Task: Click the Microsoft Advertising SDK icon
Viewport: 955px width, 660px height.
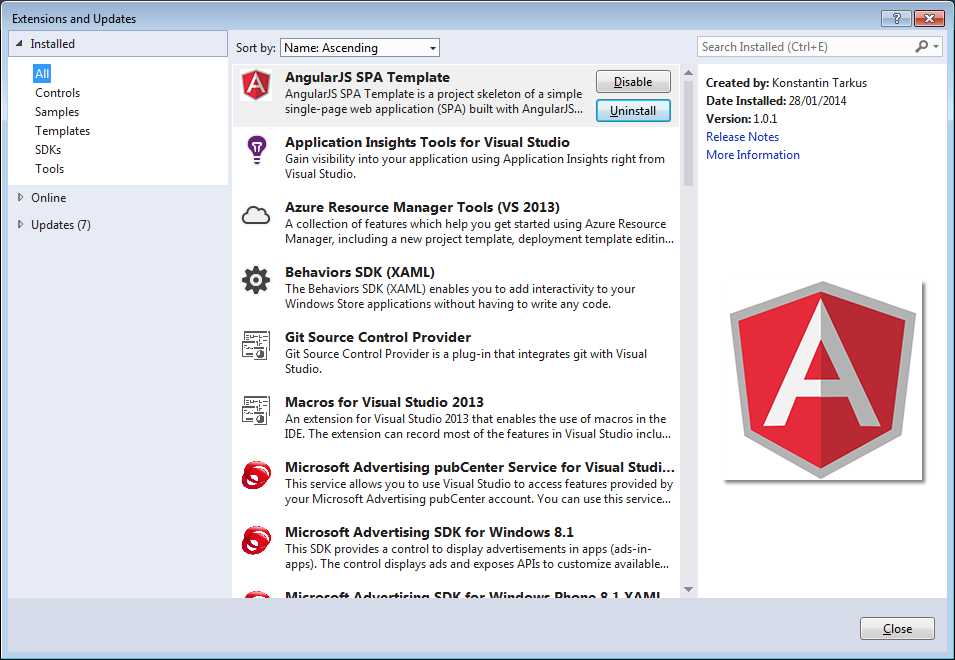Action: pyautogui.click(x=256, y=540)
